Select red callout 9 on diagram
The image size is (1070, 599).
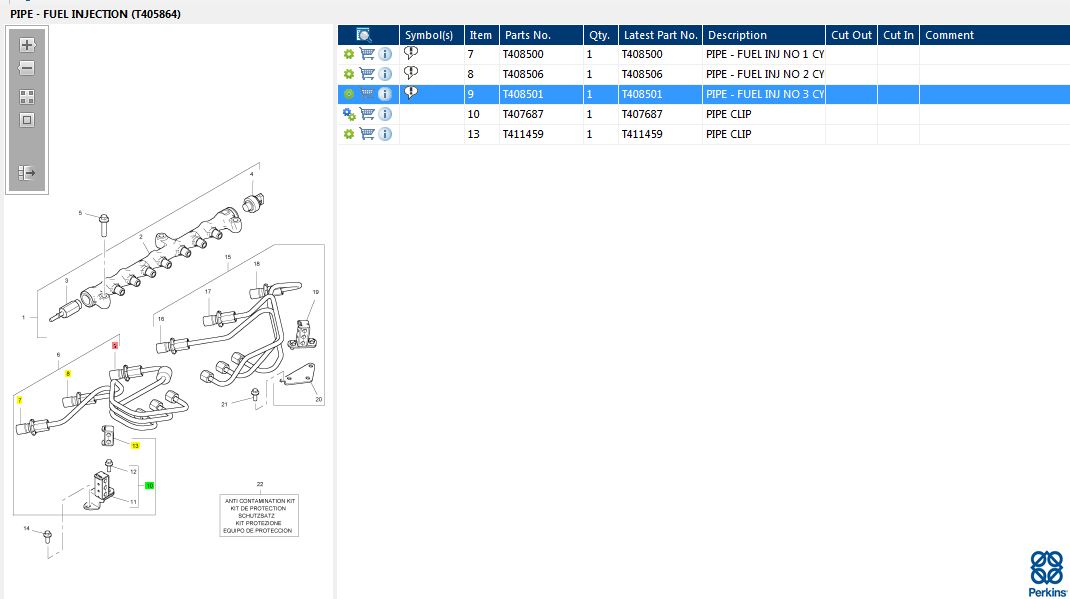pos(115,346)
